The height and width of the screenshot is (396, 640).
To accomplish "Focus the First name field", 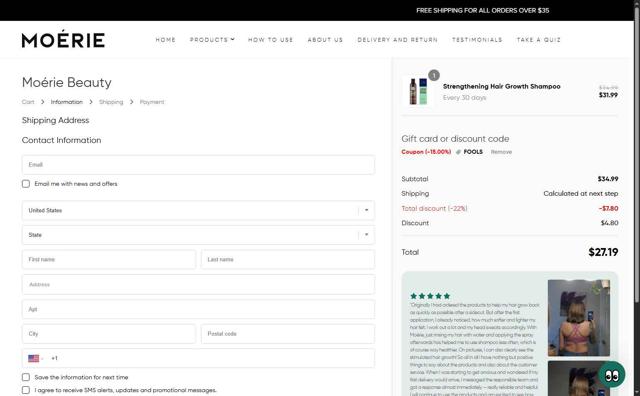I will [x=109, y=259].
